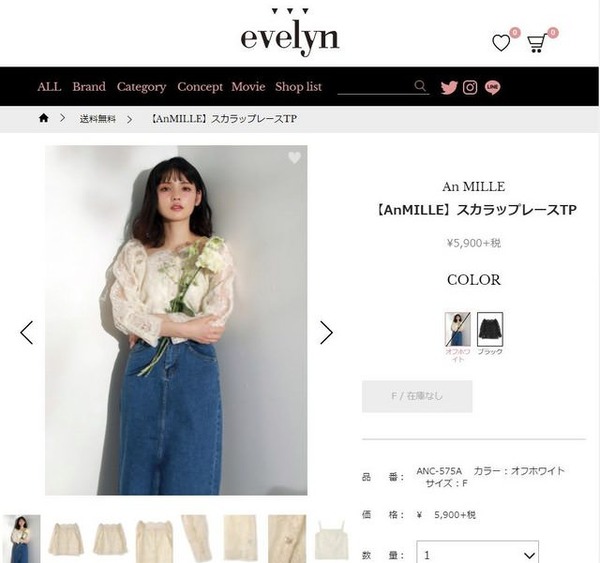Open the Shop list menu item
Viewport: 600px width, 563px height.
298,86
